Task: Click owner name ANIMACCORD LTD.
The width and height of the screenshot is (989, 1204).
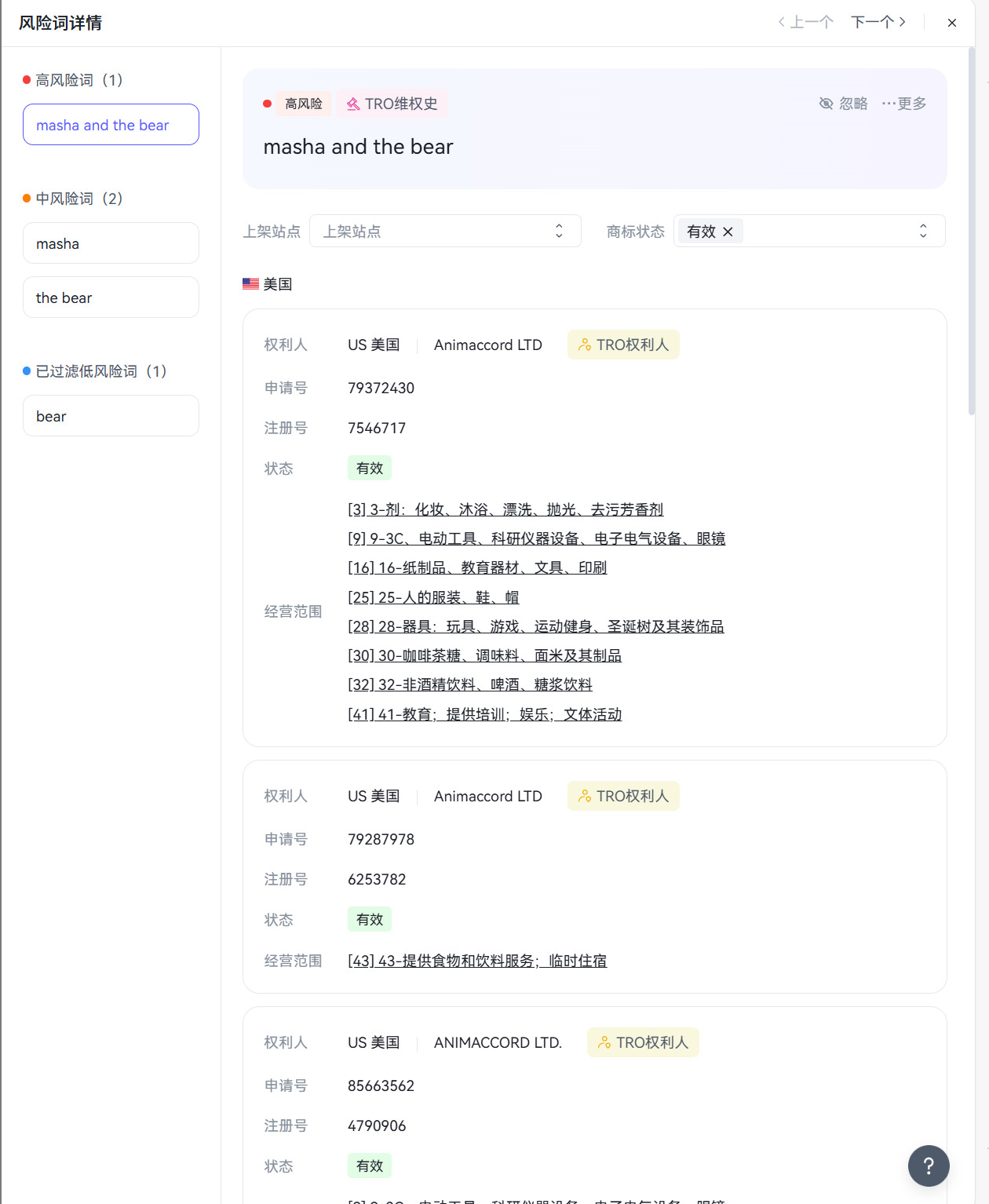Action: 498,1042
